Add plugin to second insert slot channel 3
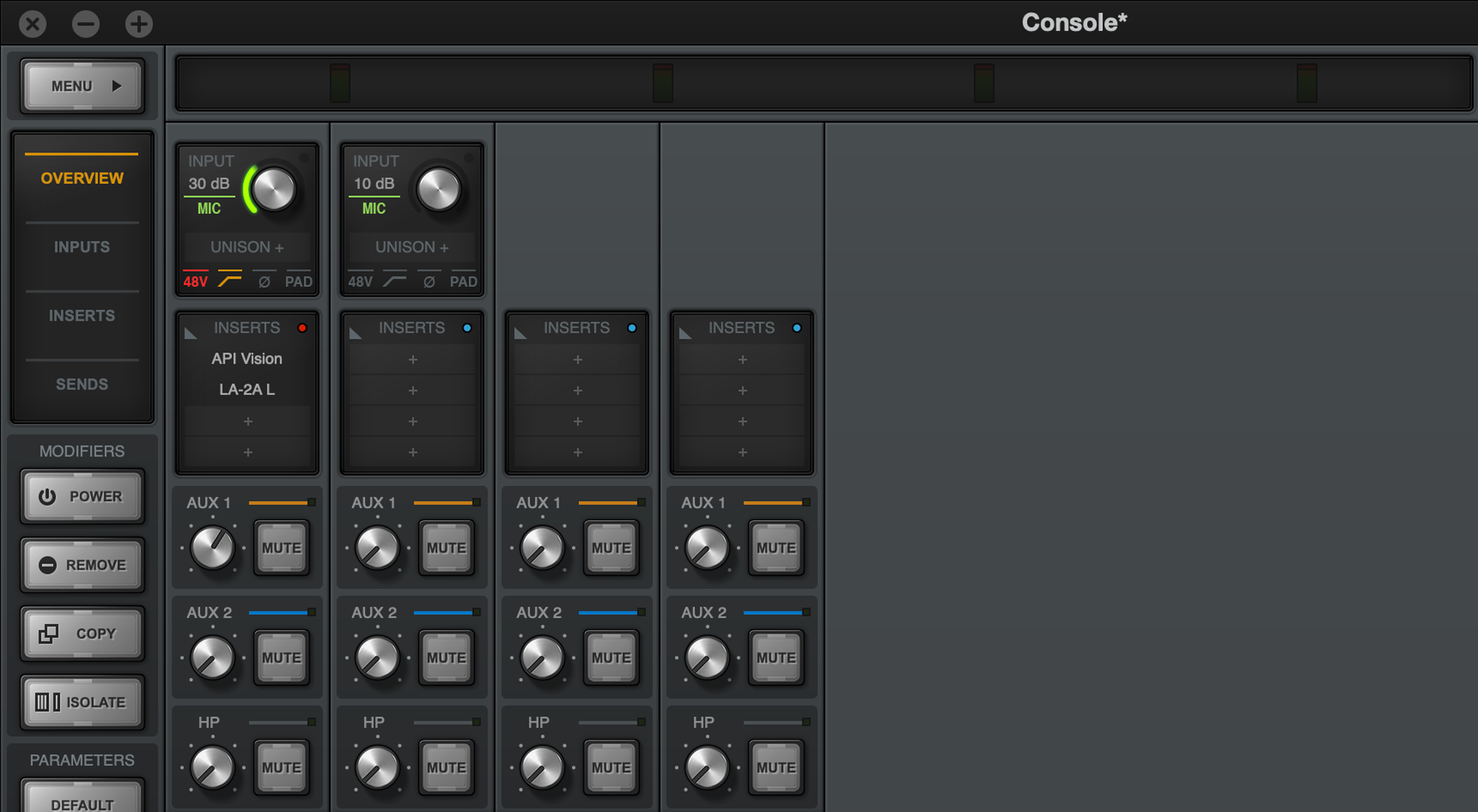Image resolution: width=1478 pixels, height=812 pixels. point(577,390)
